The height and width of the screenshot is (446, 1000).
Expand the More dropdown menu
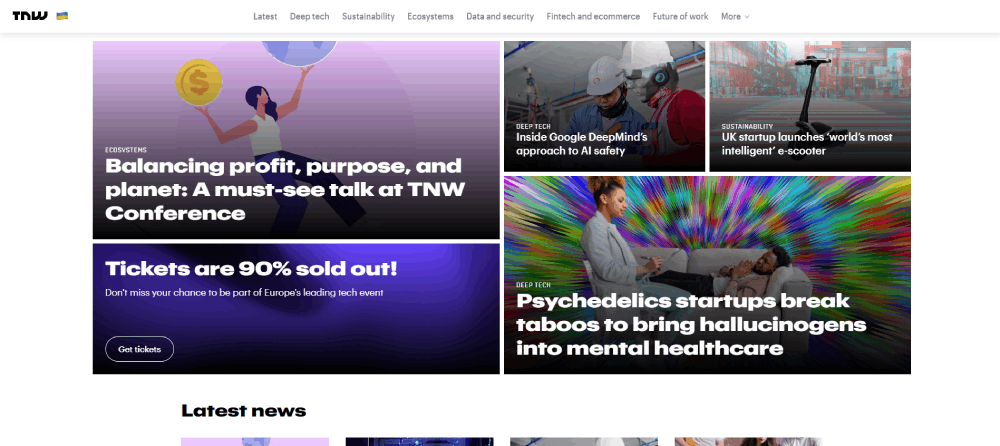(x=735, y=17)
